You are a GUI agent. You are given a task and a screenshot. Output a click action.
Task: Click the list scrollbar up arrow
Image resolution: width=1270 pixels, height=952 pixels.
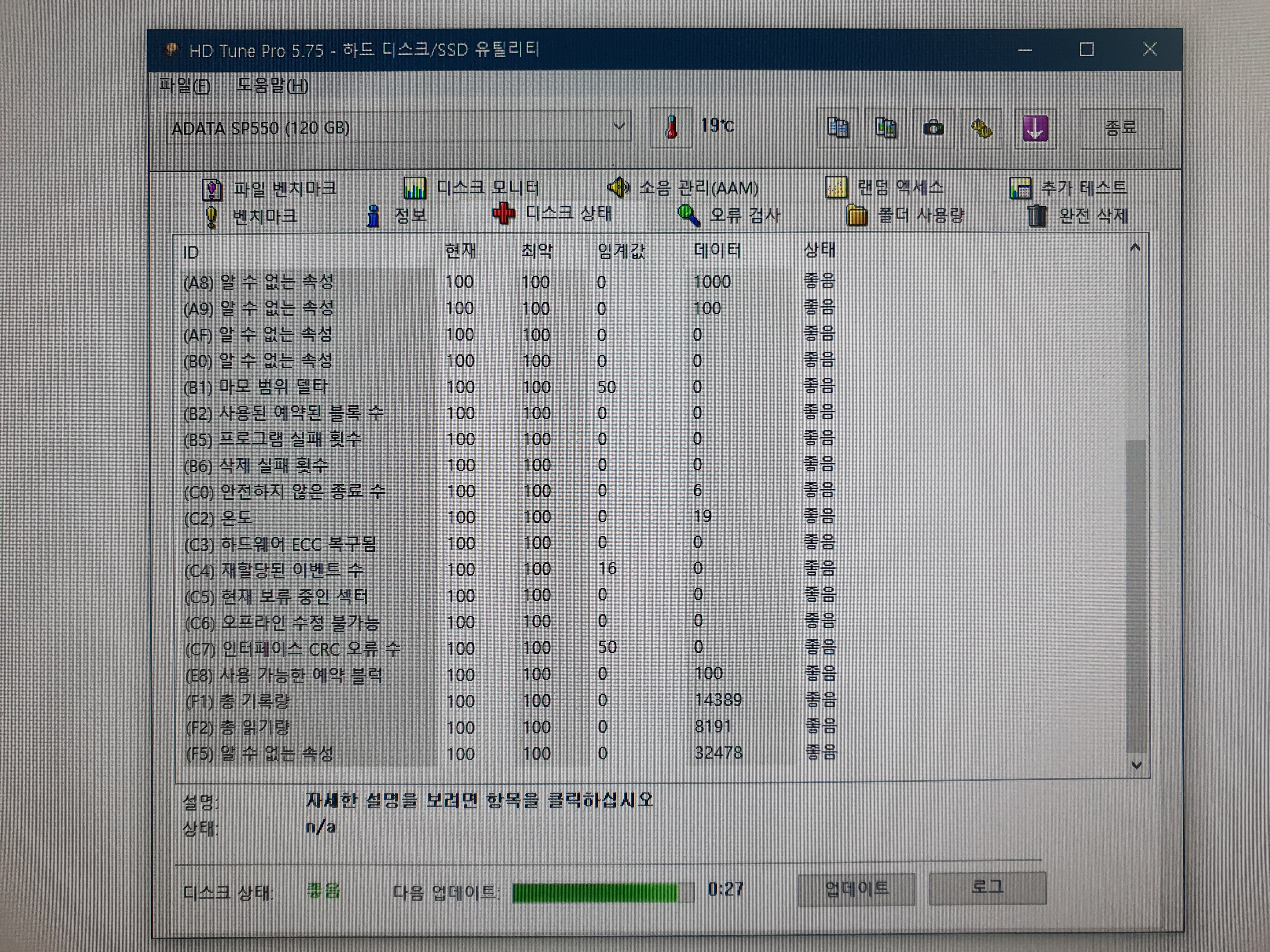click(1135, 248)
